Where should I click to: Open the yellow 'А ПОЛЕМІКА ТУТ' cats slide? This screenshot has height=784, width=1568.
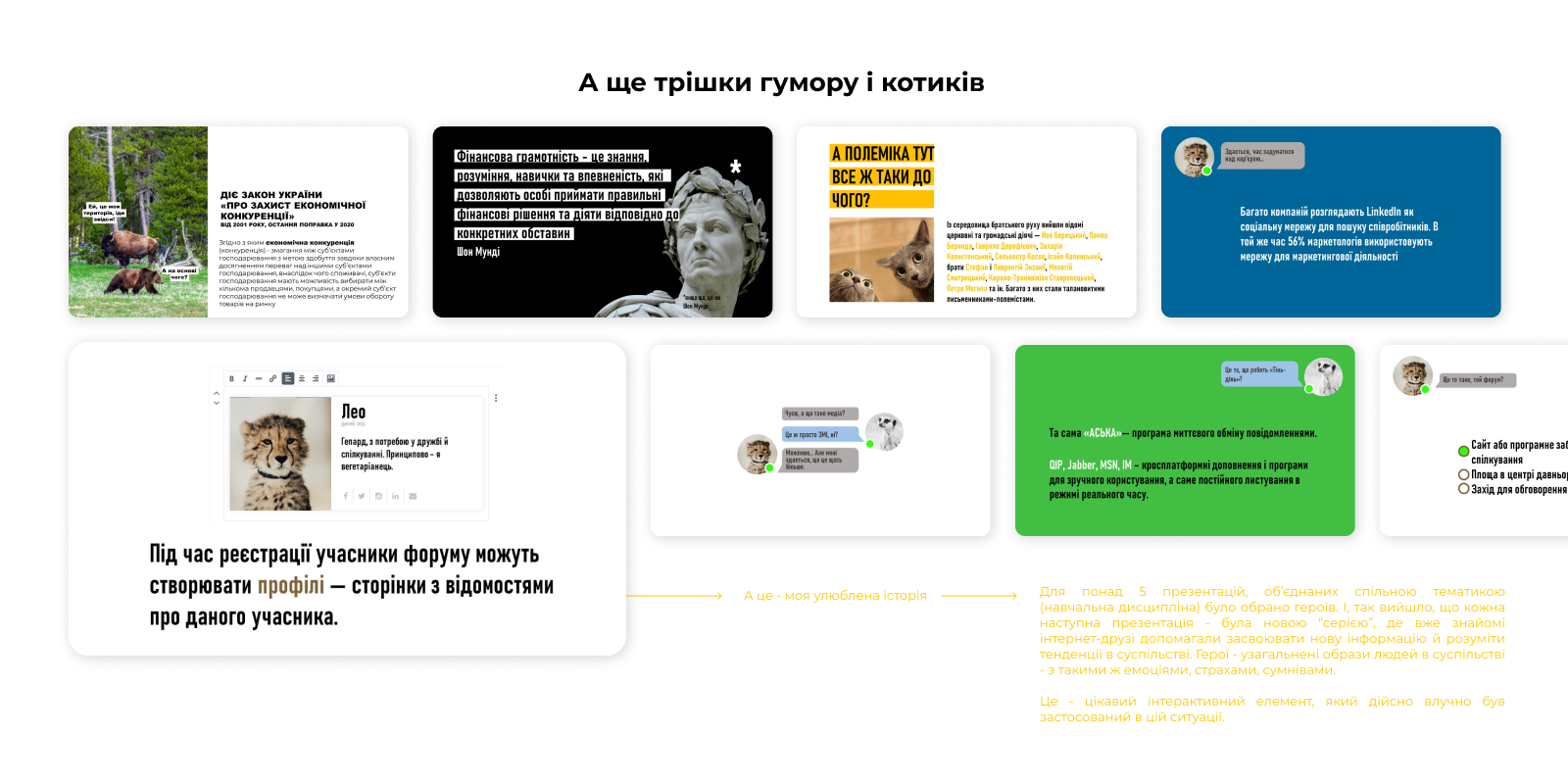point(966,221)
